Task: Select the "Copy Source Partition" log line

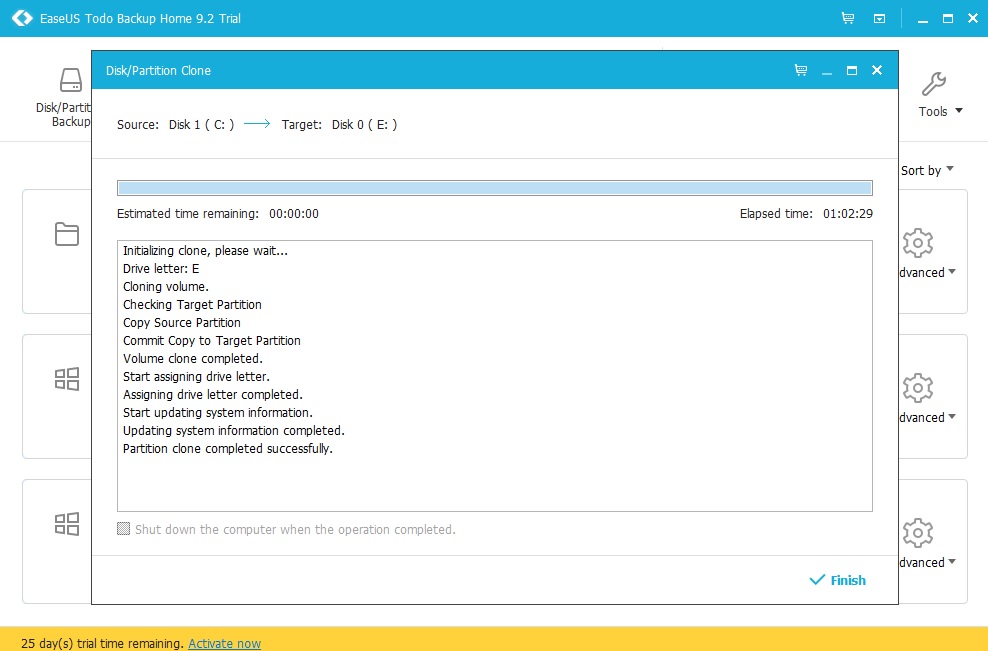Action: 181,323
